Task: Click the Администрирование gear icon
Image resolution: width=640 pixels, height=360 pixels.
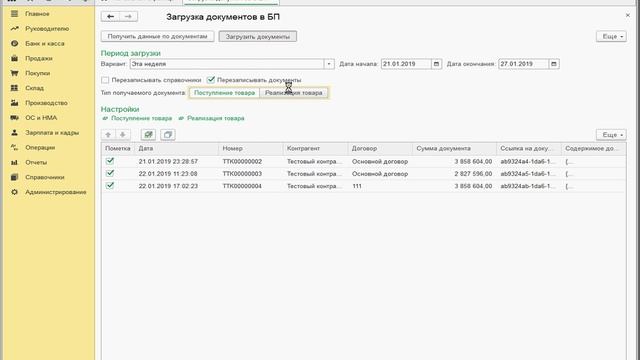Action: tap(14, 192)
